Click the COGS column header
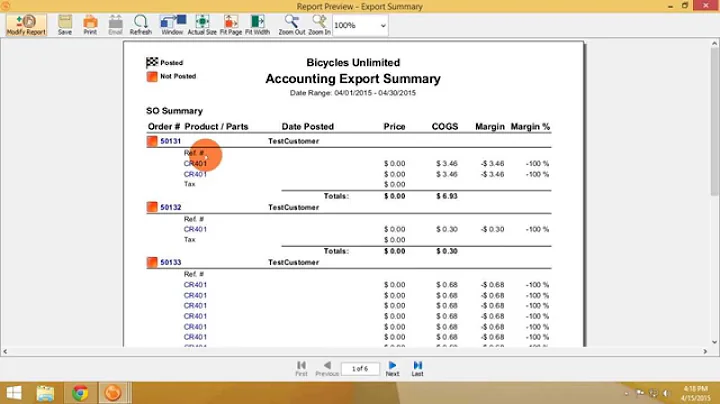Viewport: 720px width, 404px height. 444,127
